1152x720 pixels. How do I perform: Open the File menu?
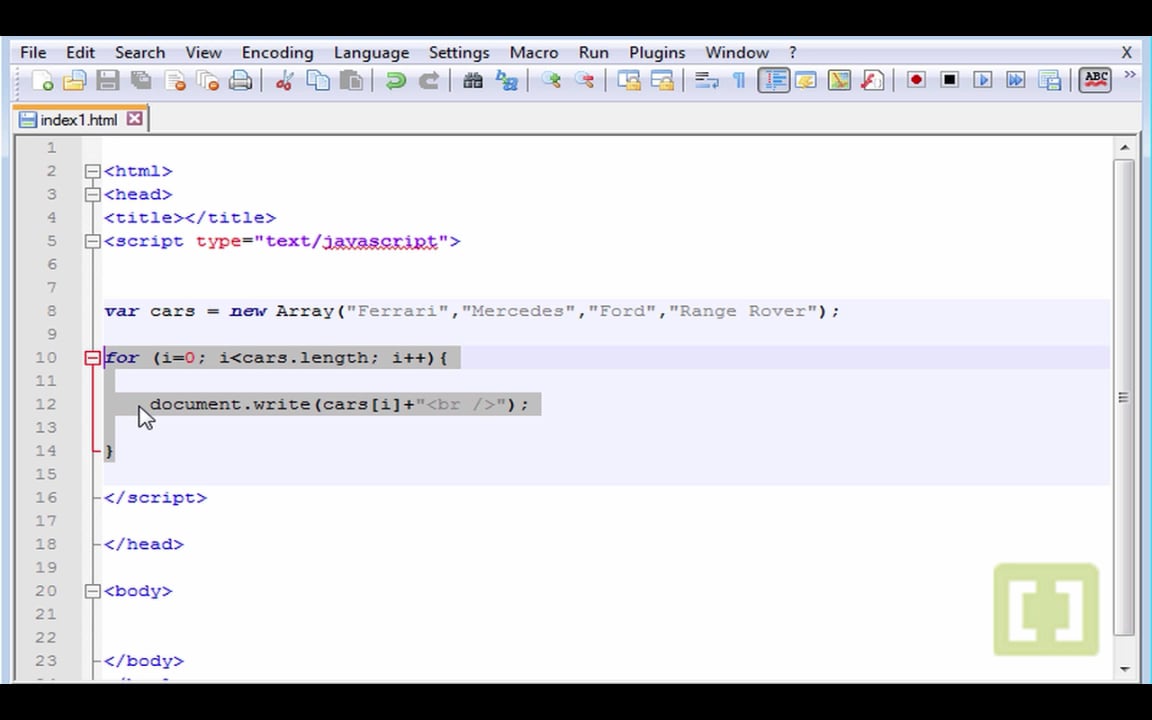coord(33,53)
